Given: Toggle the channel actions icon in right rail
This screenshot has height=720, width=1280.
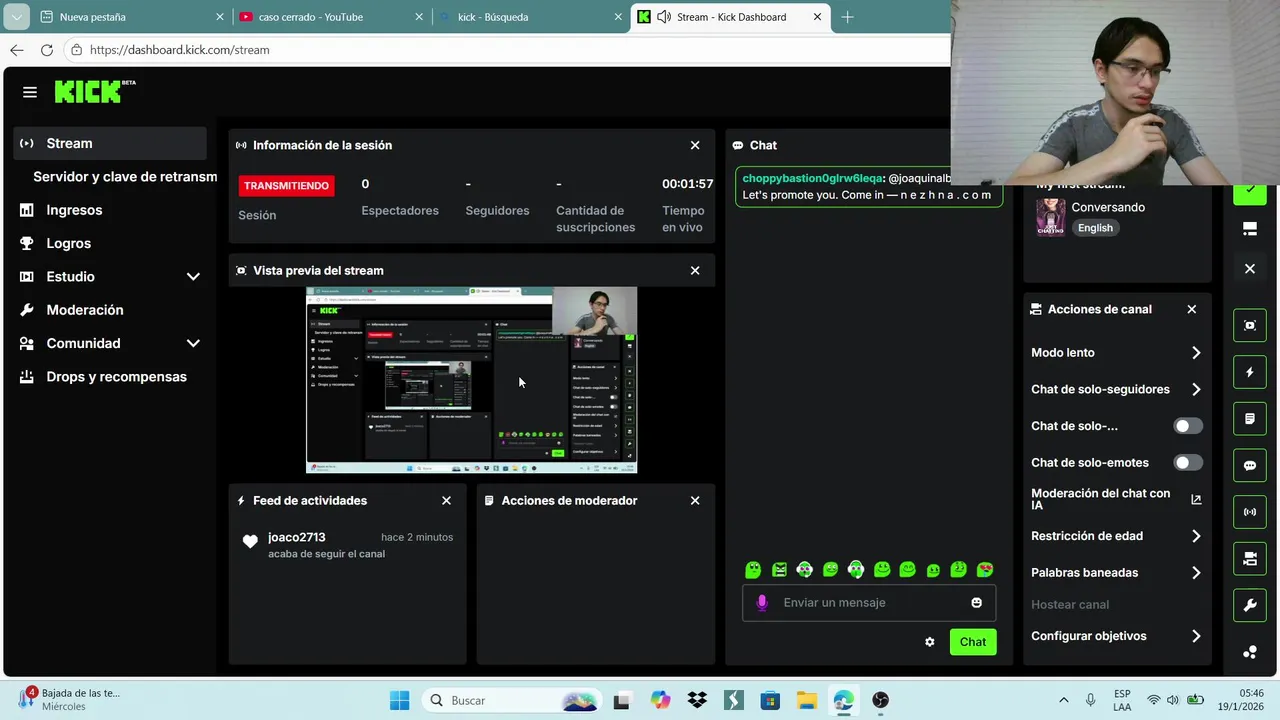Looking at the screenshot, I should [x=1250, y=559].
